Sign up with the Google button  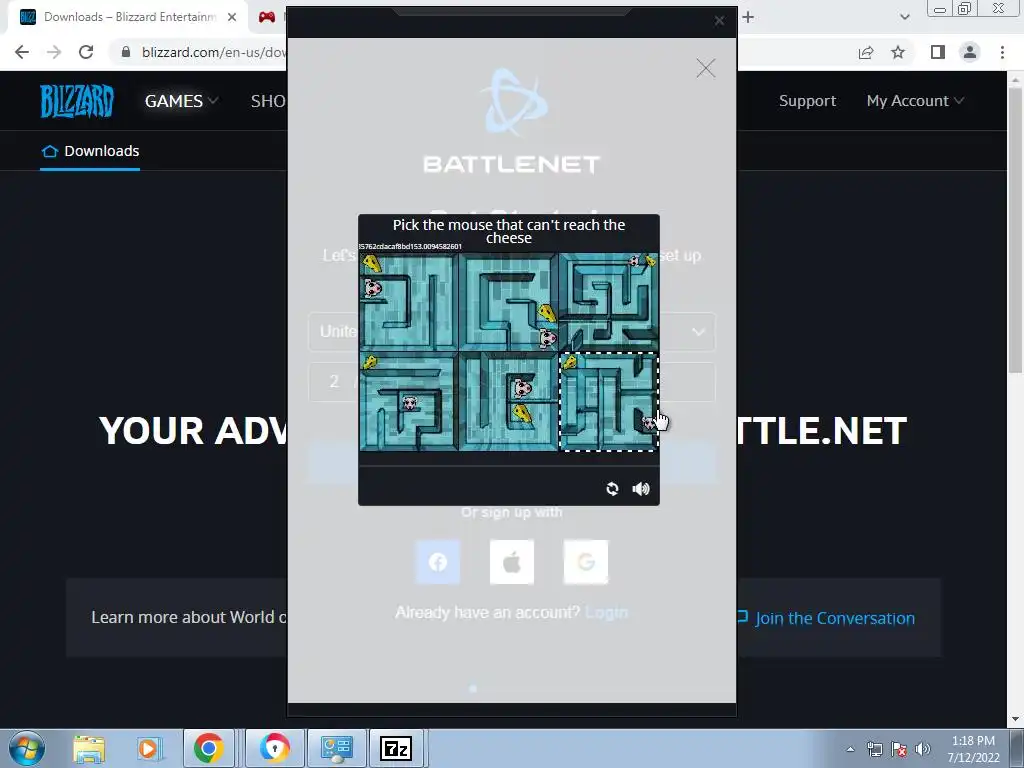click(586, 562)
